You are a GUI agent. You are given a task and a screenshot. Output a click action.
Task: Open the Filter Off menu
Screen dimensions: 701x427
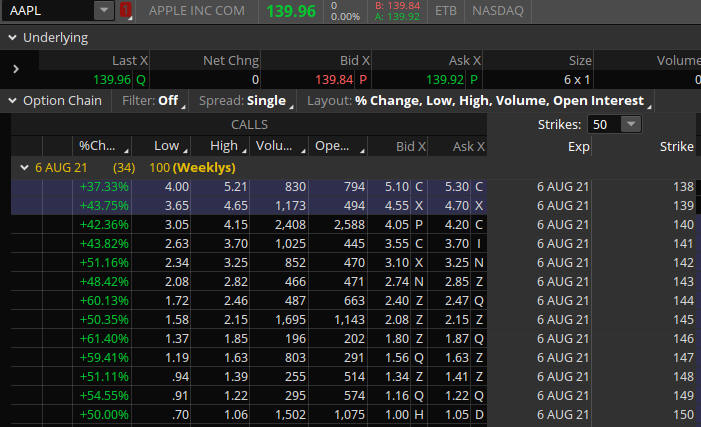click(153, 100)
